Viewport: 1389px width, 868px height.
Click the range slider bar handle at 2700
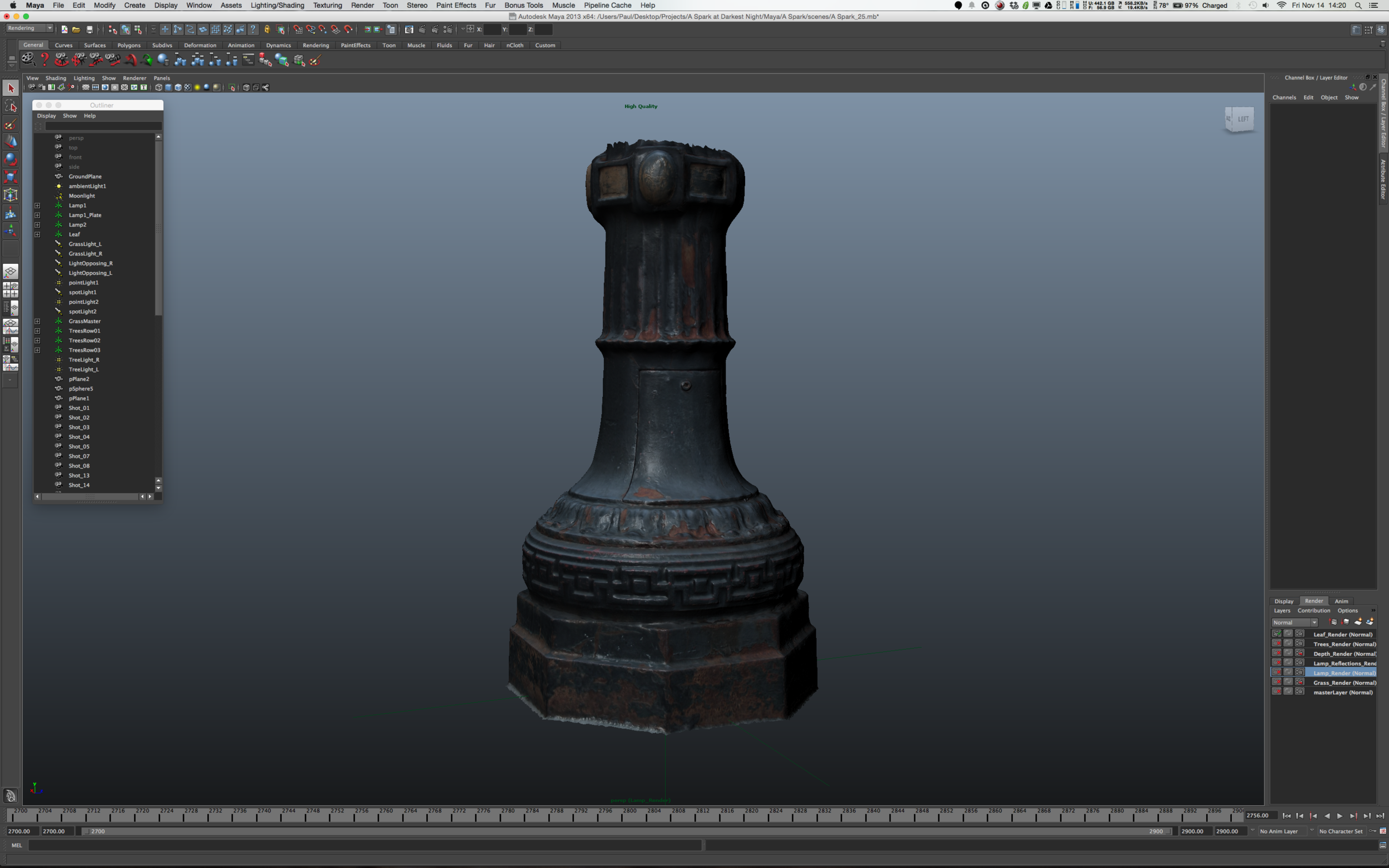(x=86, y=831)
